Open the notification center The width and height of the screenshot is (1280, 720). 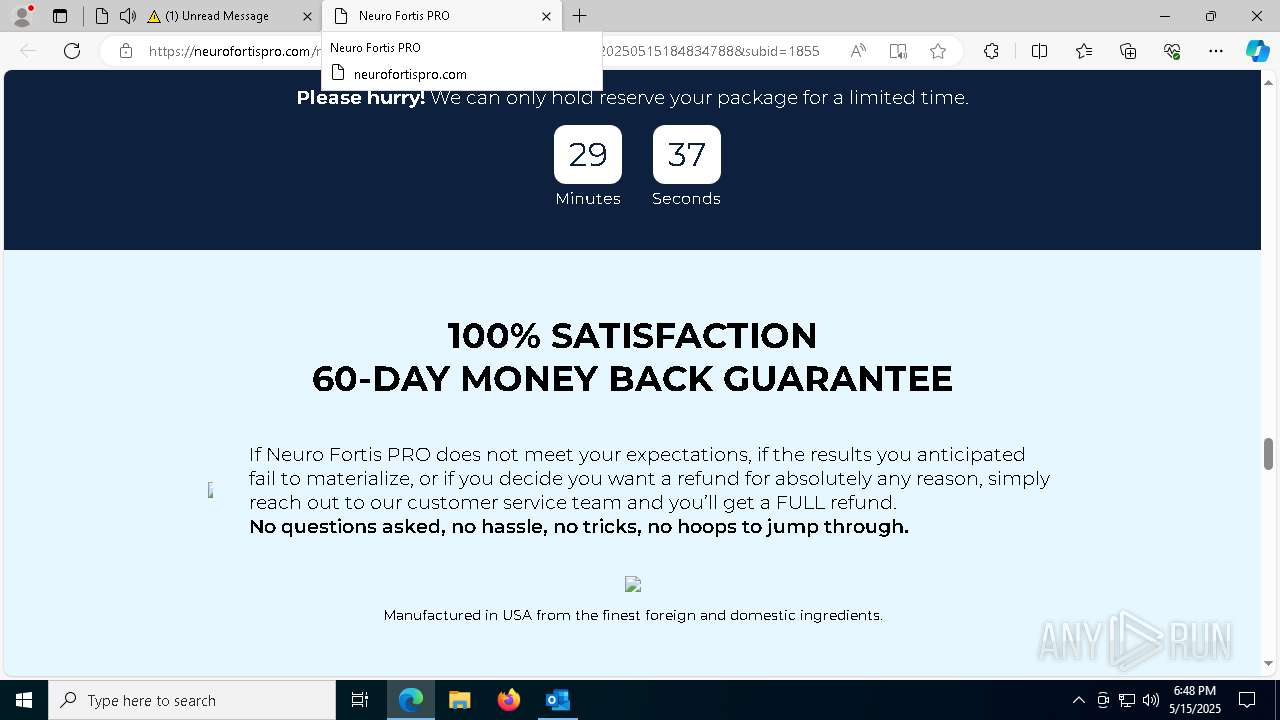tap(1247, 700)
